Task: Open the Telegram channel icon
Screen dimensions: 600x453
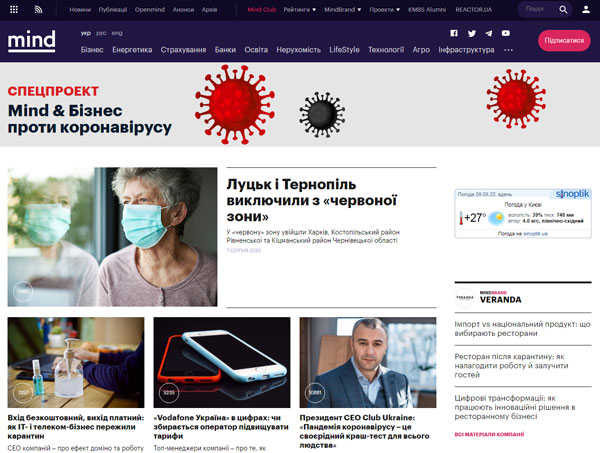Action: (x=489, y=33)
